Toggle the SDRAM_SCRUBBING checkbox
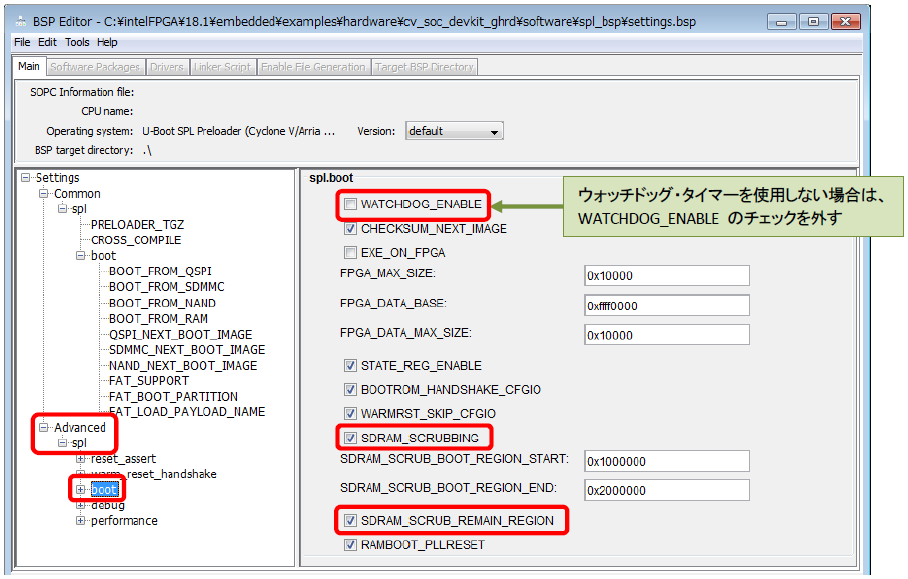The height and width of the screenshot is (579, 908). [350, 438]
